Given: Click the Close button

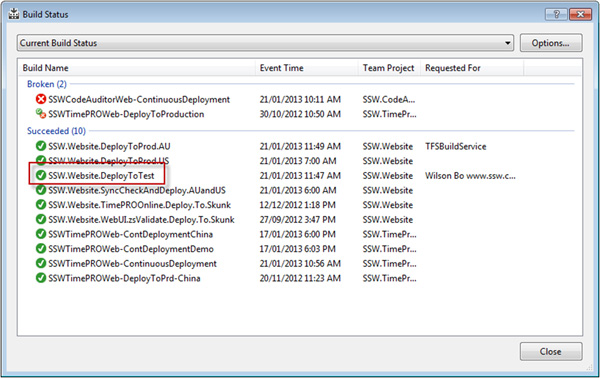Looking at the screenshot, I should [x=551, y=351].
